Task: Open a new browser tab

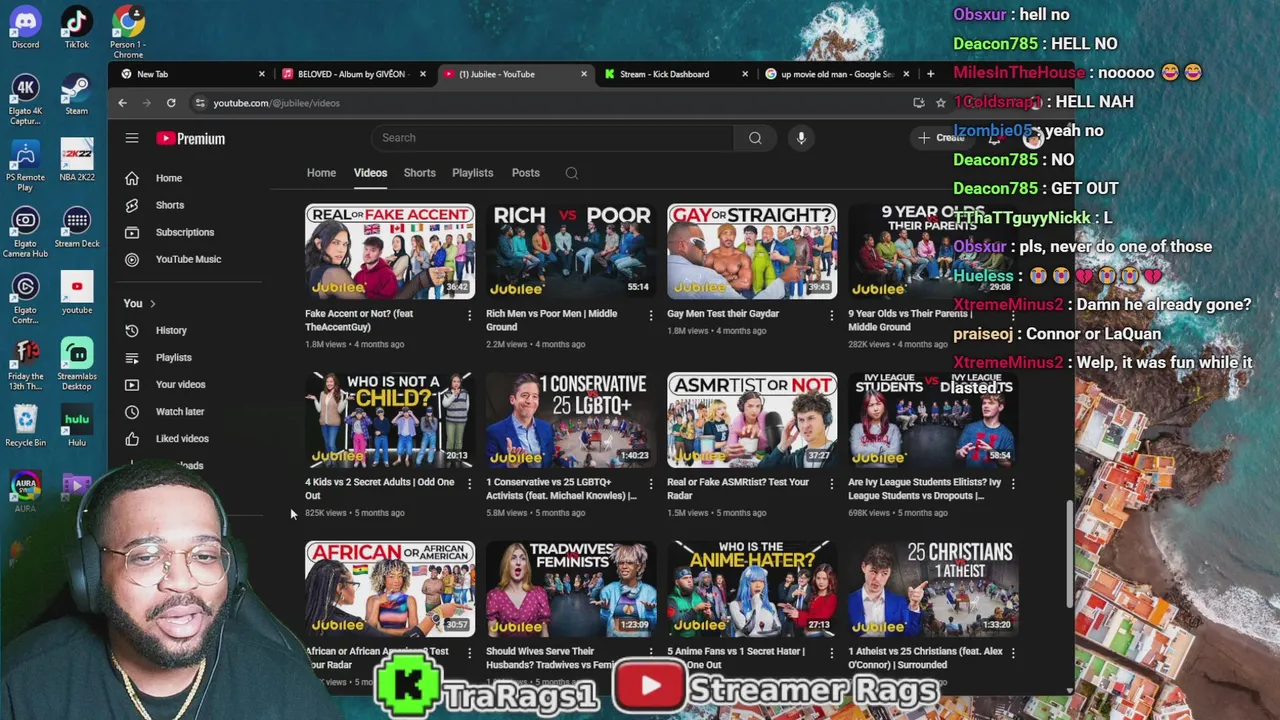Action: 930,74
